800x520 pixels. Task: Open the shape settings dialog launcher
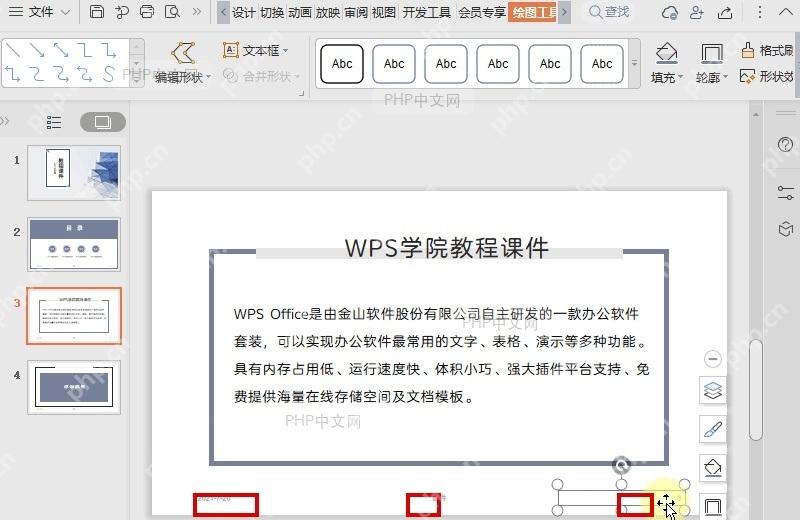point(302,93)
